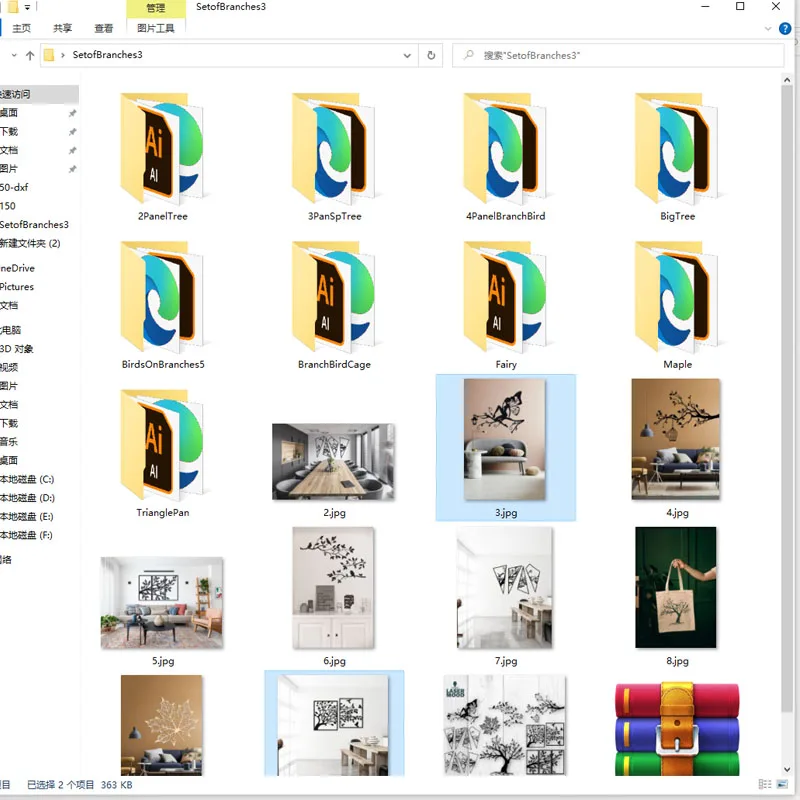Select the BigTree folder icon

tap(677, 148)
